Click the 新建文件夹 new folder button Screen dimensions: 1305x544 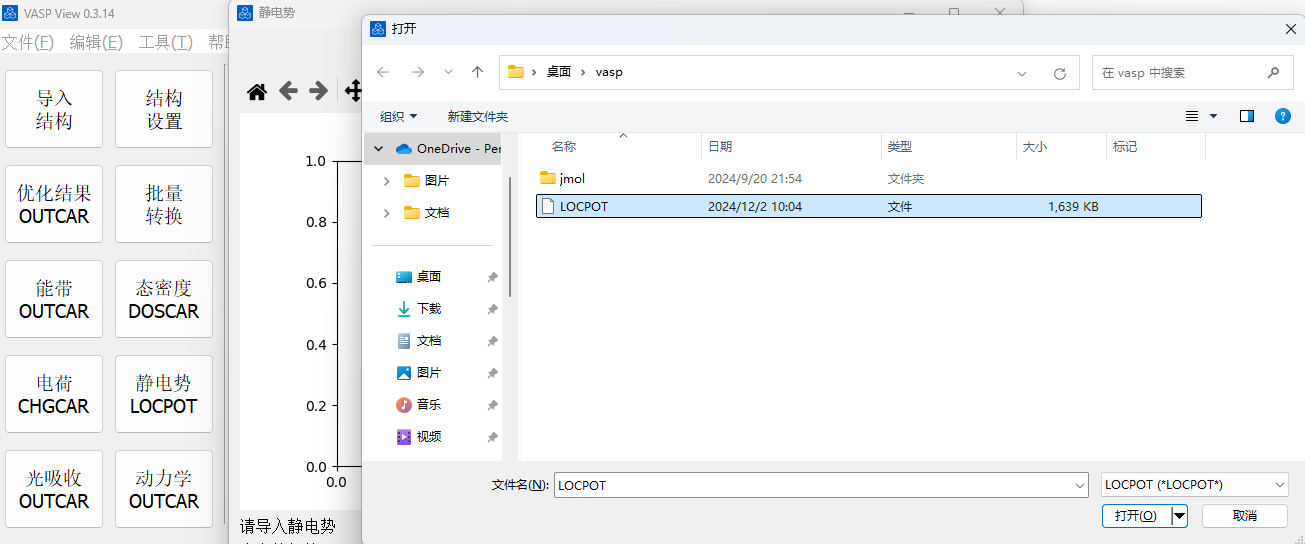pyautogui.click(x=478, y=117)
